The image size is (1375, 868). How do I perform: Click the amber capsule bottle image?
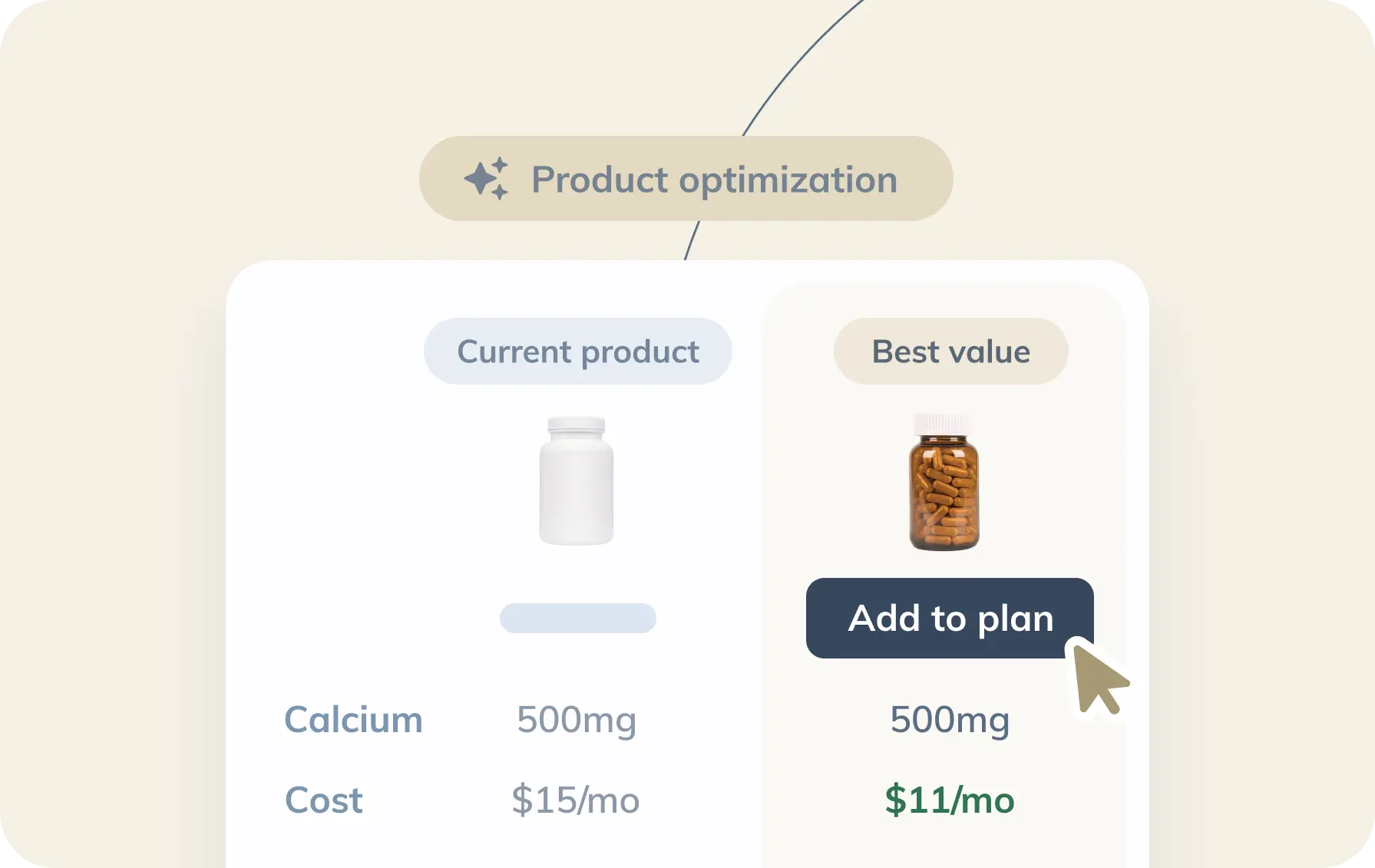tap(944, 491)
